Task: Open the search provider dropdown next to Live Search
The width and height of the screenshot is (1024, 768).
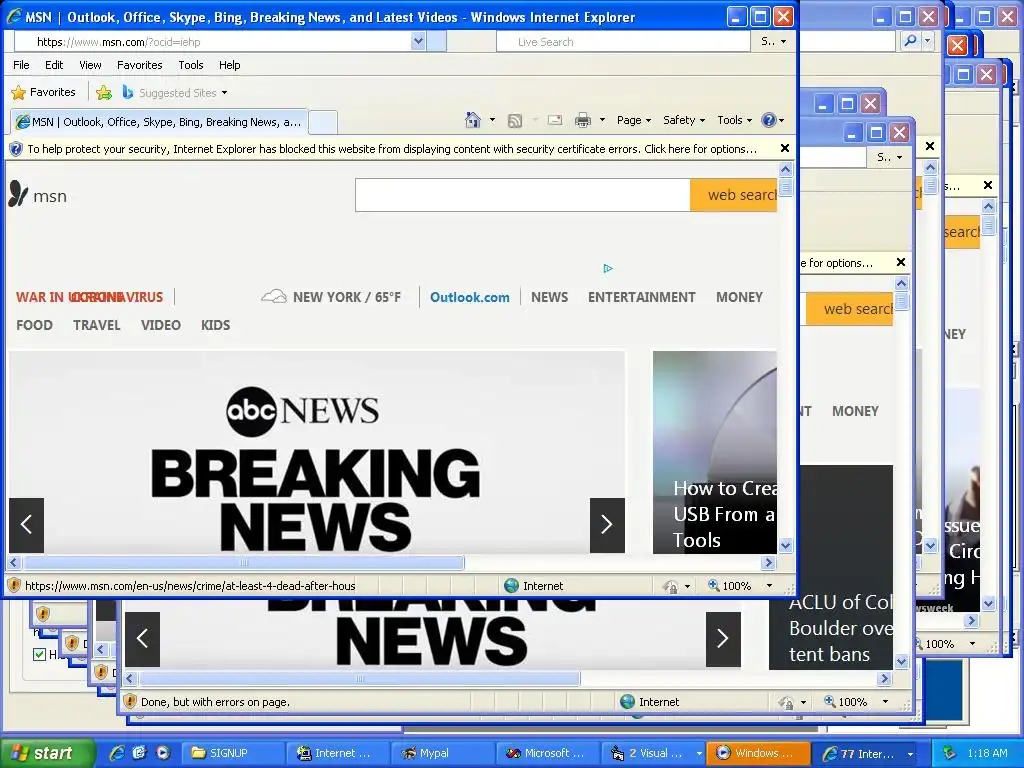Action: [x=784, y=42]
